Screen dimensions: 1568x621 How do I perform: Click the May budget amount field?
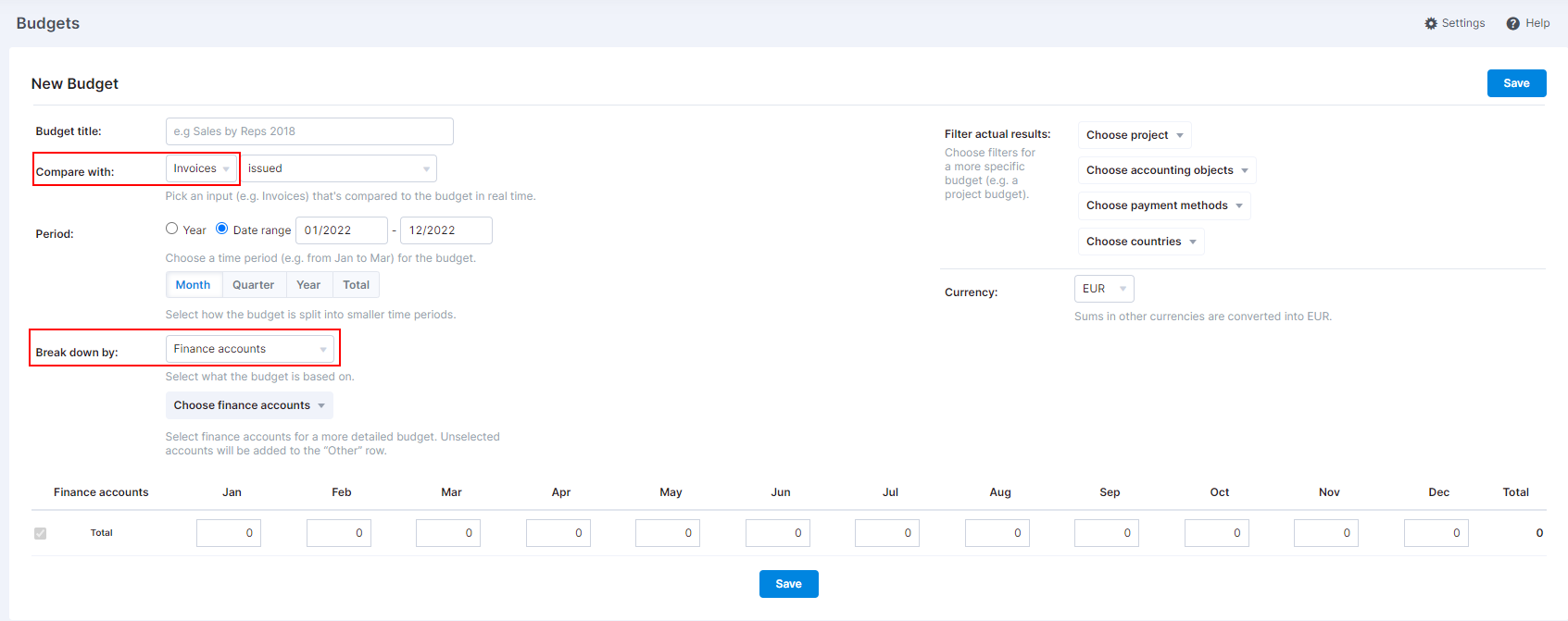point(668,533)
